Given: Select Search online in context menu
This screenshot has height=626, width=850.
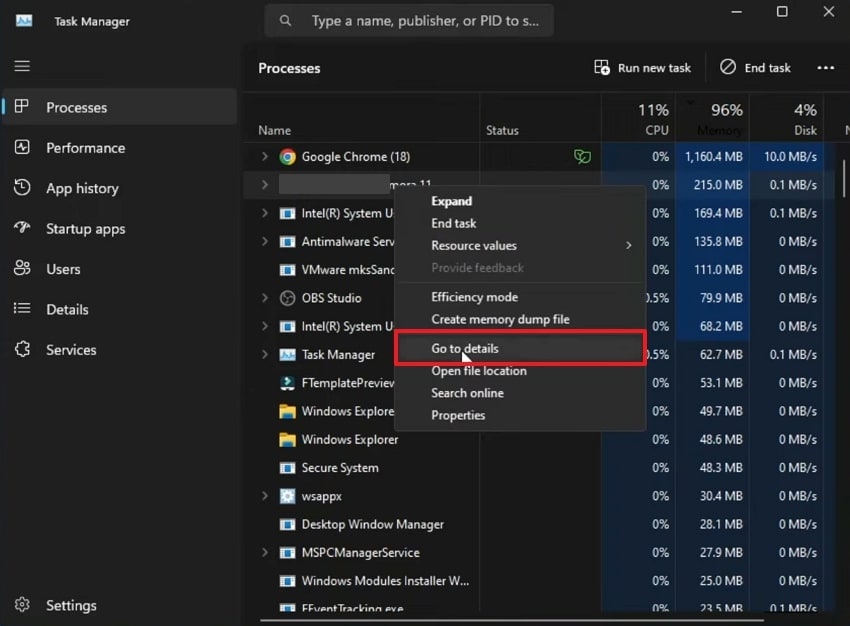Looking at the screenshot, I should (467, 393).
